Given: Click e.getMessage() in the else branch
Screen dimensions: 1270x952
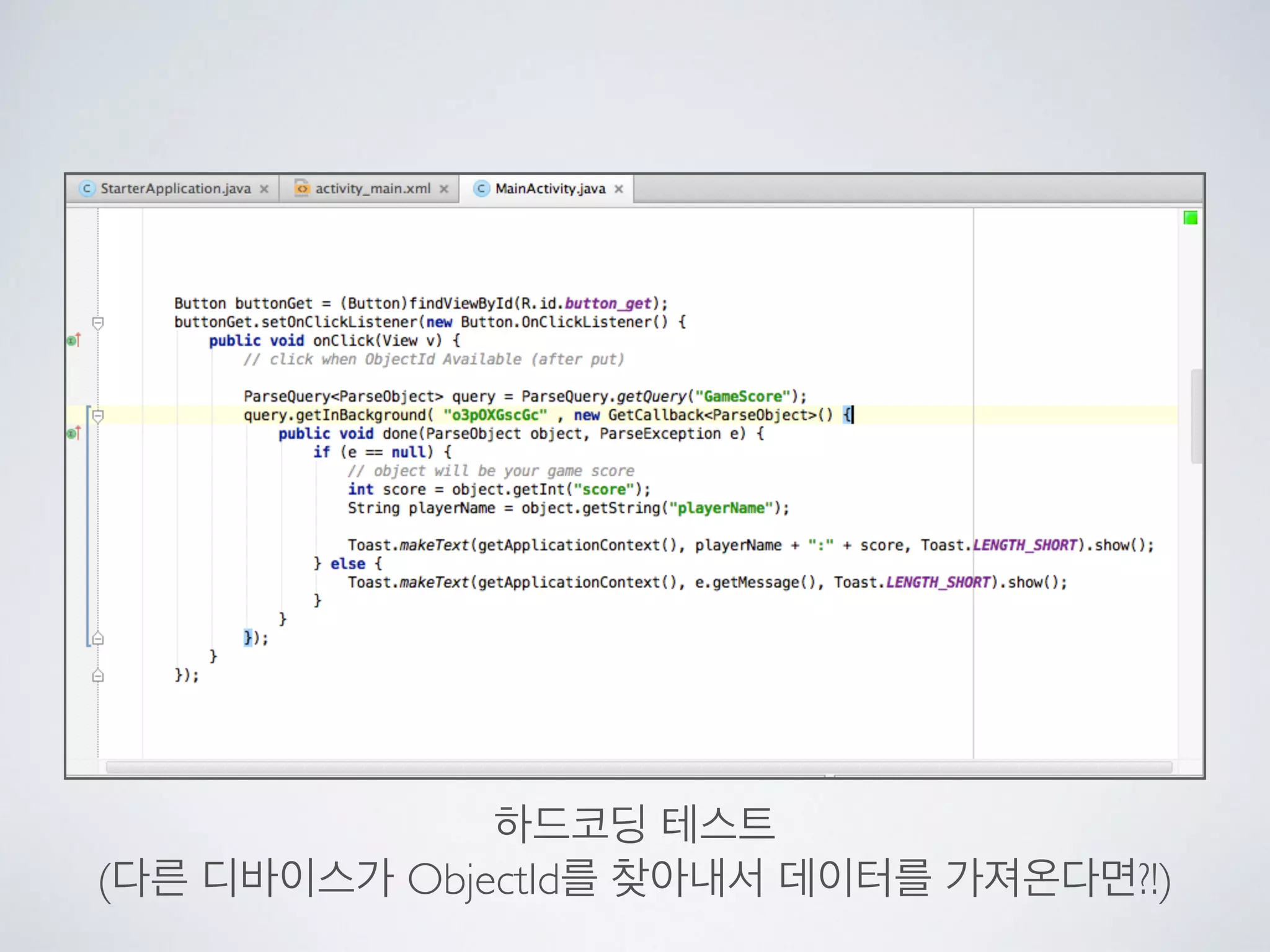Looking at the screenshot, I should [755, 583].
